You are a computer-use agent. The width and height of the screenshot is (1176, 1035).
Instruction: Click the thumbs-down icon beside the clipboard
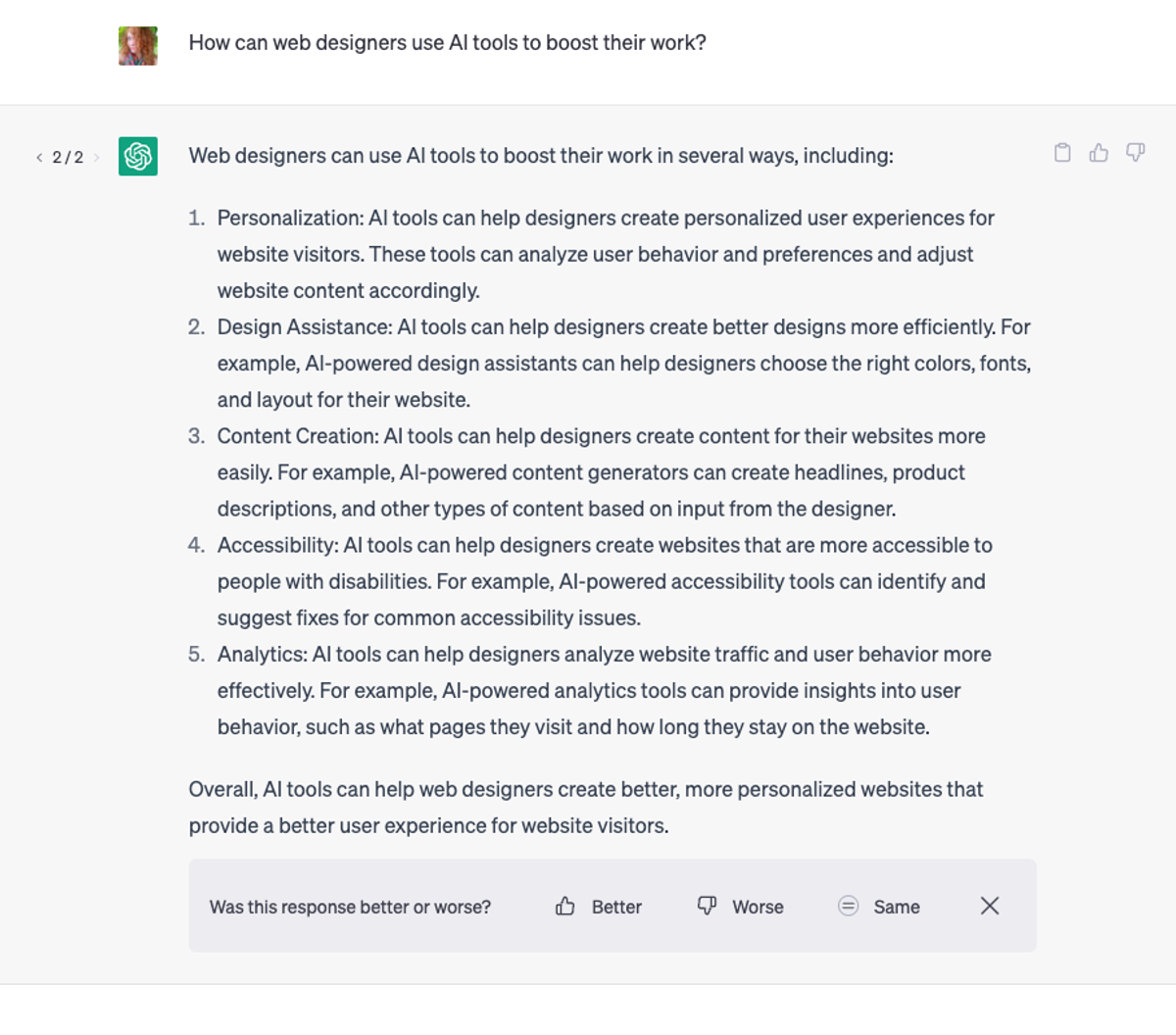(x=1135, y=153)
